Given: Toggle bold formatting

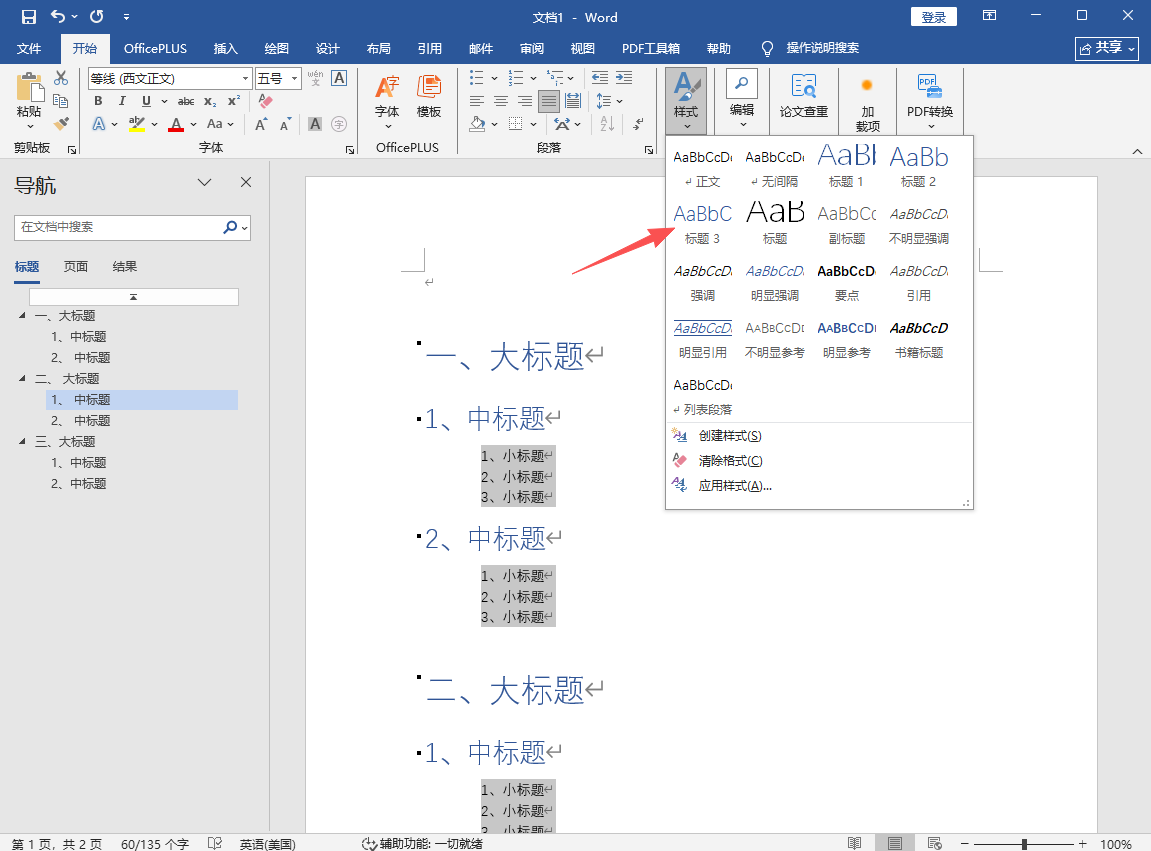Looking at the screenshot, I should pyautogui.click(x=98, y=101).
